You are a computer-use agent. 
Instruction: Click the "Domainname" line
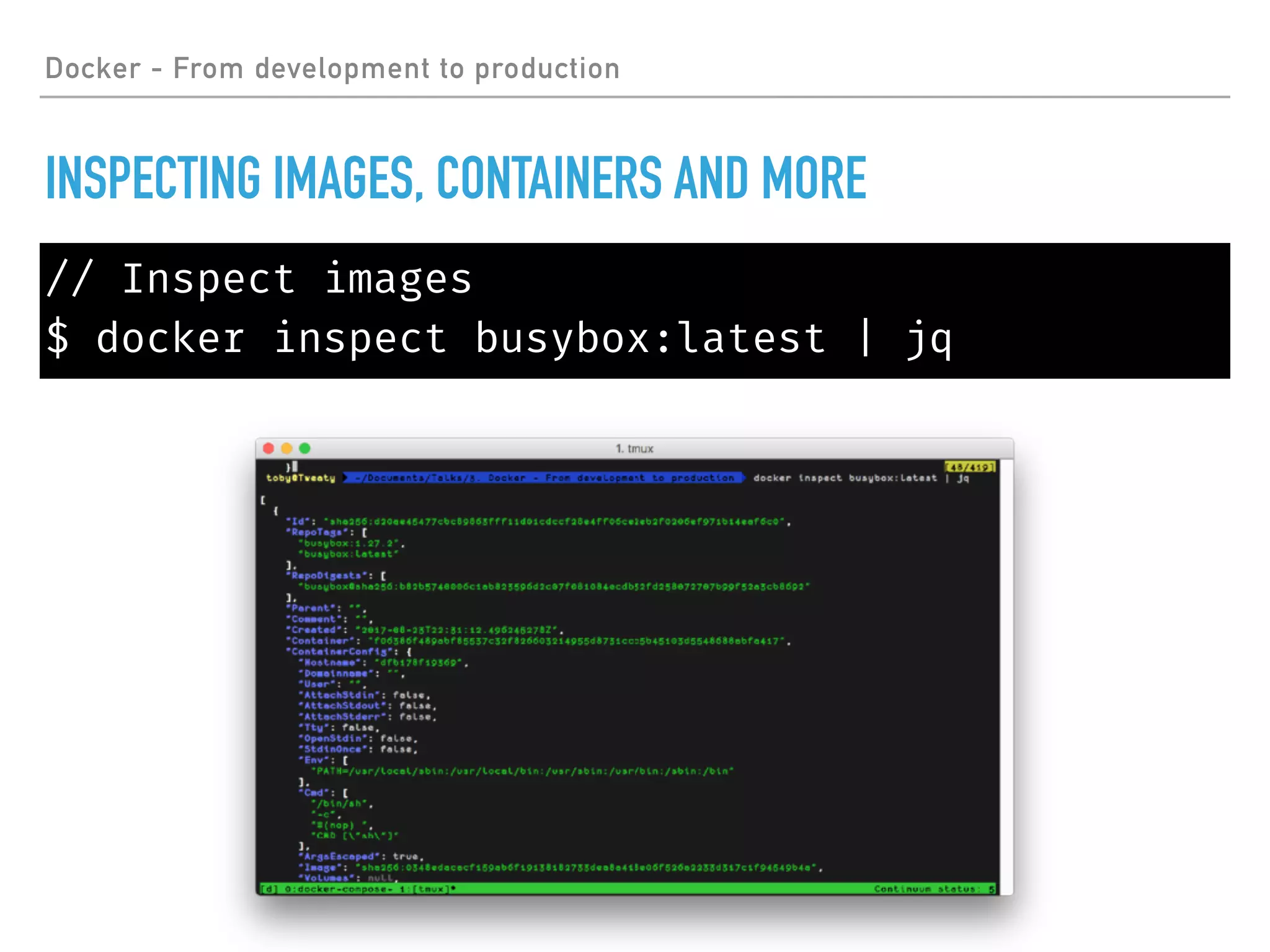(352, 673)
